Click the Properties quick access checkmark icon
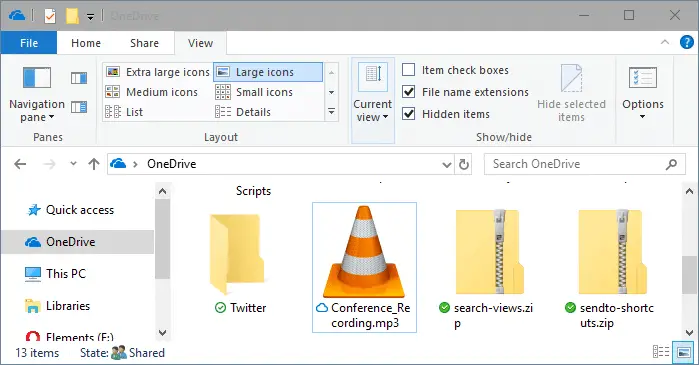699x365 pixels. (50, 16)
